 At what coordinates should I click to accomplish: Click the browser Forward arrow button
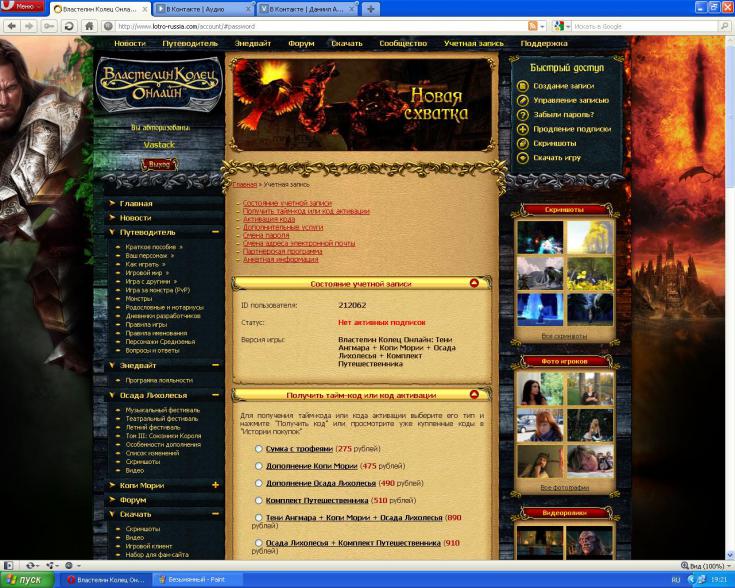point(29,26)
